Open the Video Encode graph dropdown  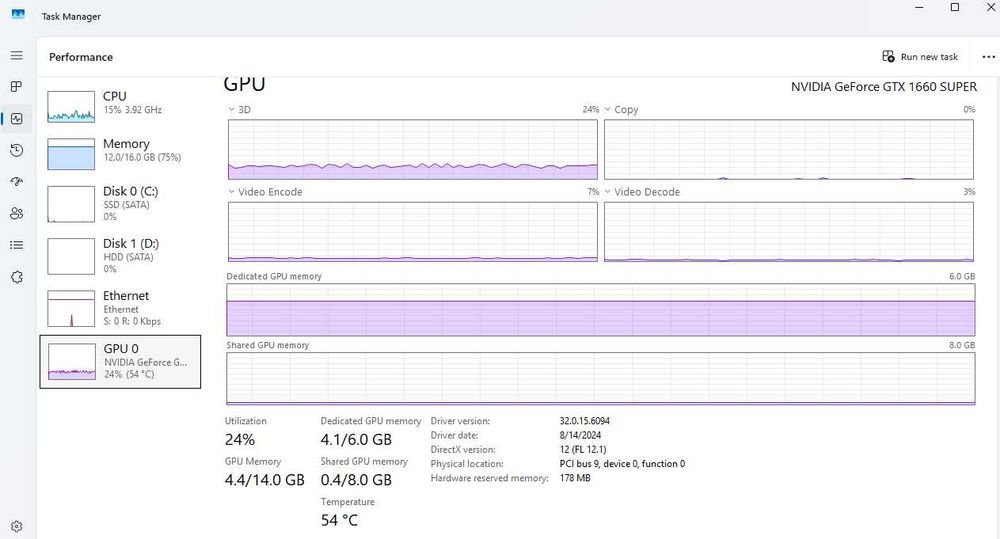pos(232,192)
